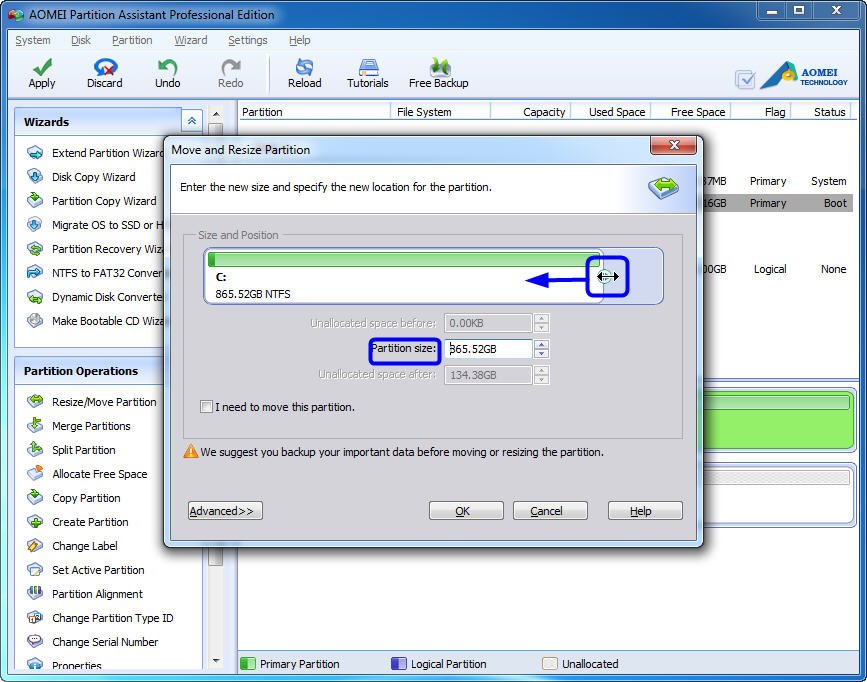Image resolution: width=867 pixels, height=682 pixels.
Task: Select Resize/Move Partition operation
Action: click(92, 402)
